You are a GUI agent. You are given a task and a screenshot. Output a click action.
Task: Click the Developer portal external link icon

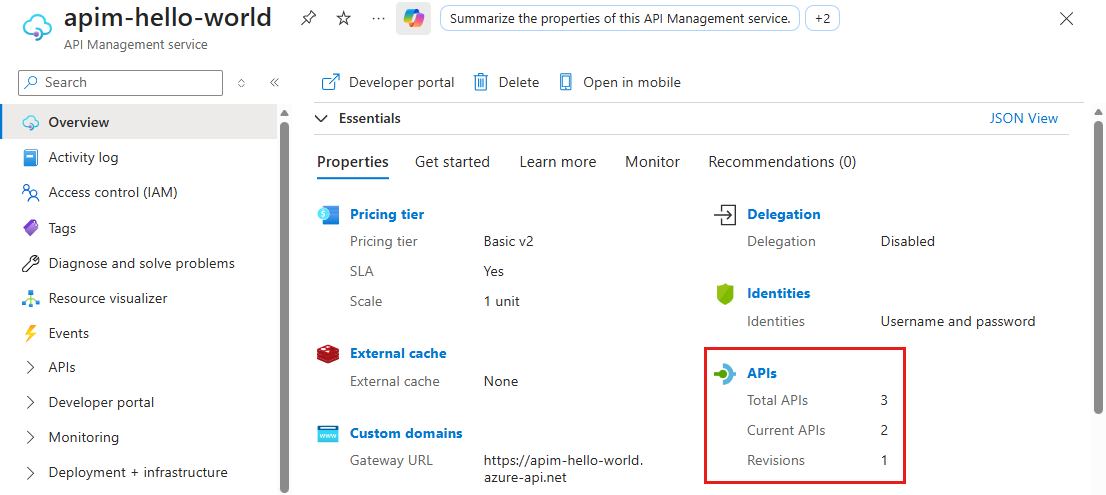point(330,82)
